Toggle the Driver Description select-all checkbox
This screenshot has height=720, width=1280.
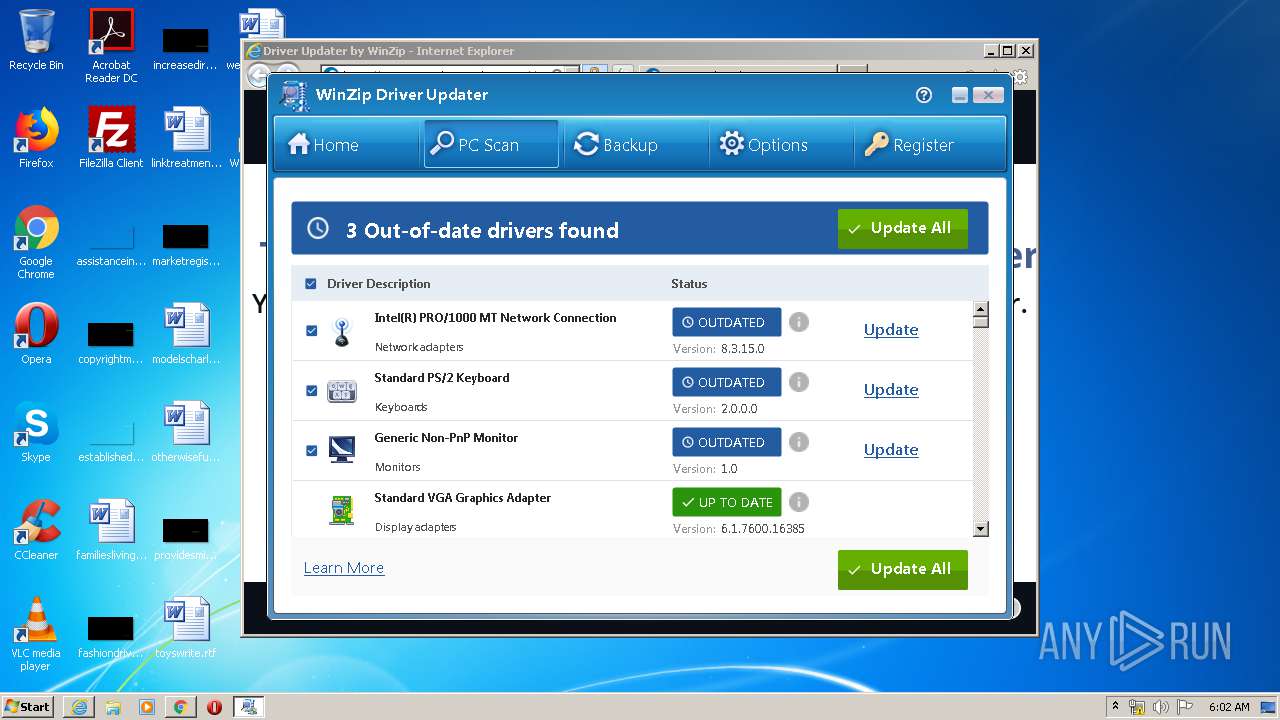click(311, 284)
